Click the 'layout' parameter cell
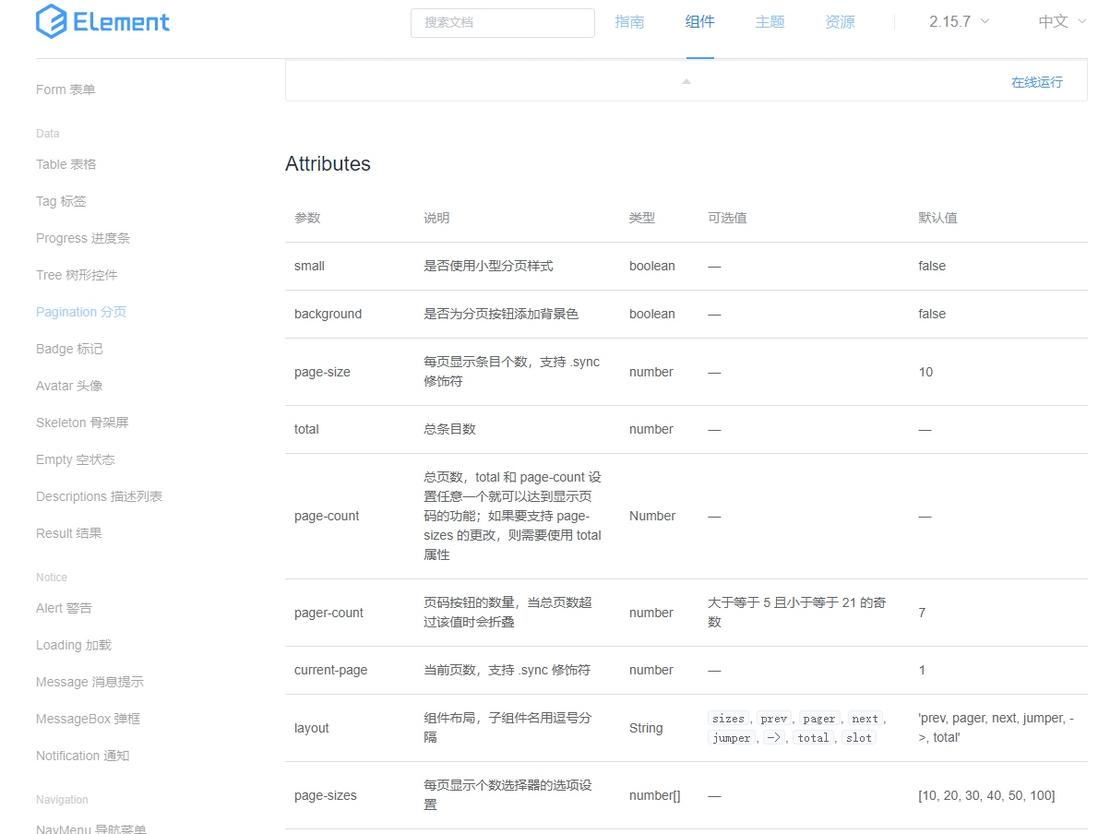Image resolution: width=1098 pixels, height=834 pixels. (x=312, y=728)
